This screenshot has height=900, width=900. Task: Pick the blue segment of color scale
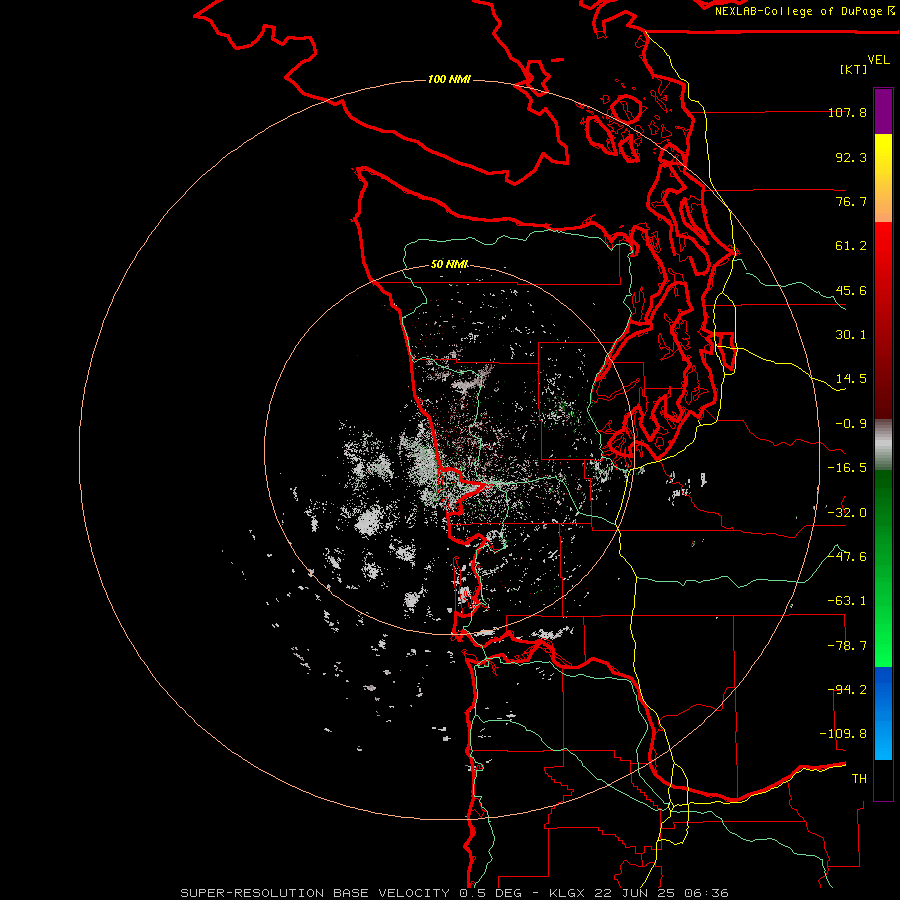883,713
